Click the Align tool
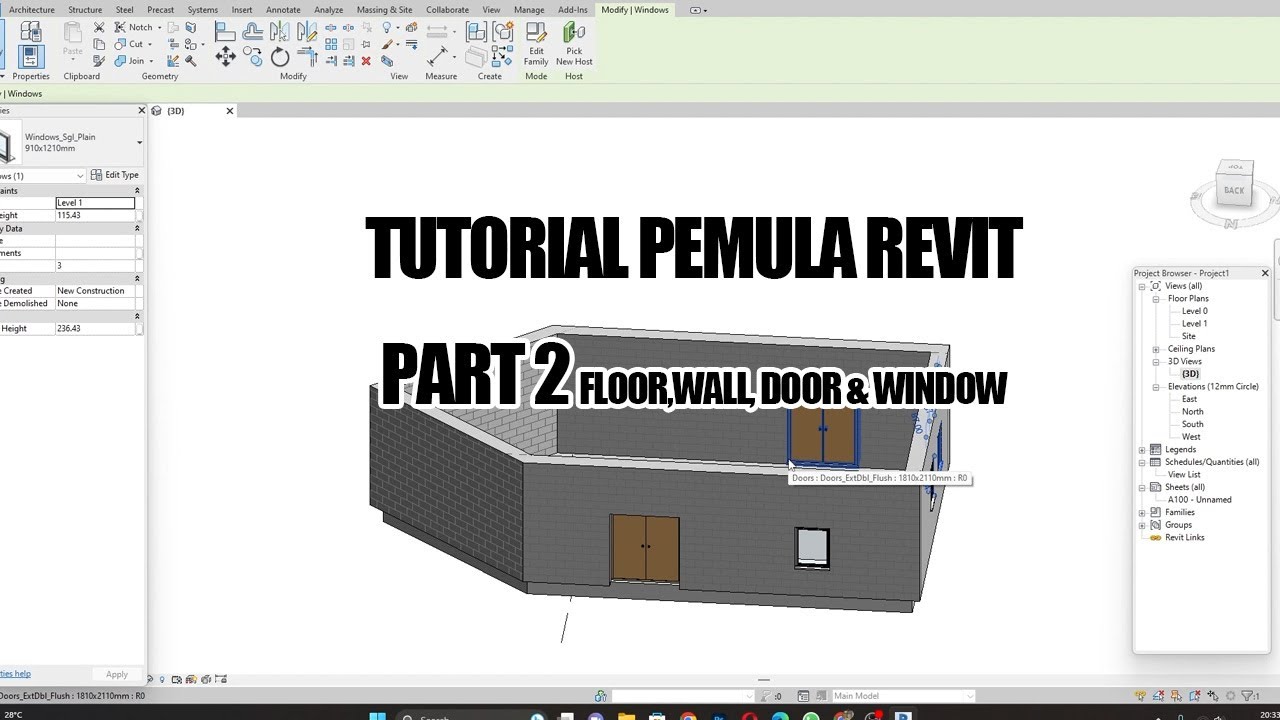 225,32
